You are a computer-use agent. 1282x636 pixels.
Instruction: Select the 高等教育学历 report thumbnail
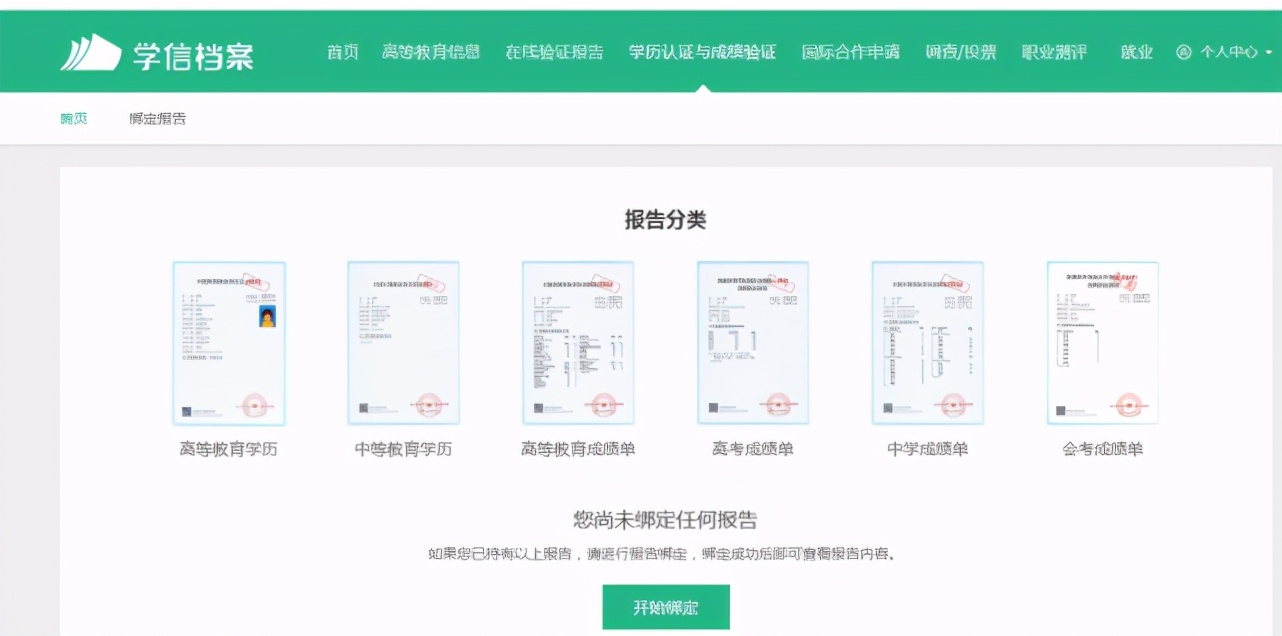point(229,344)
